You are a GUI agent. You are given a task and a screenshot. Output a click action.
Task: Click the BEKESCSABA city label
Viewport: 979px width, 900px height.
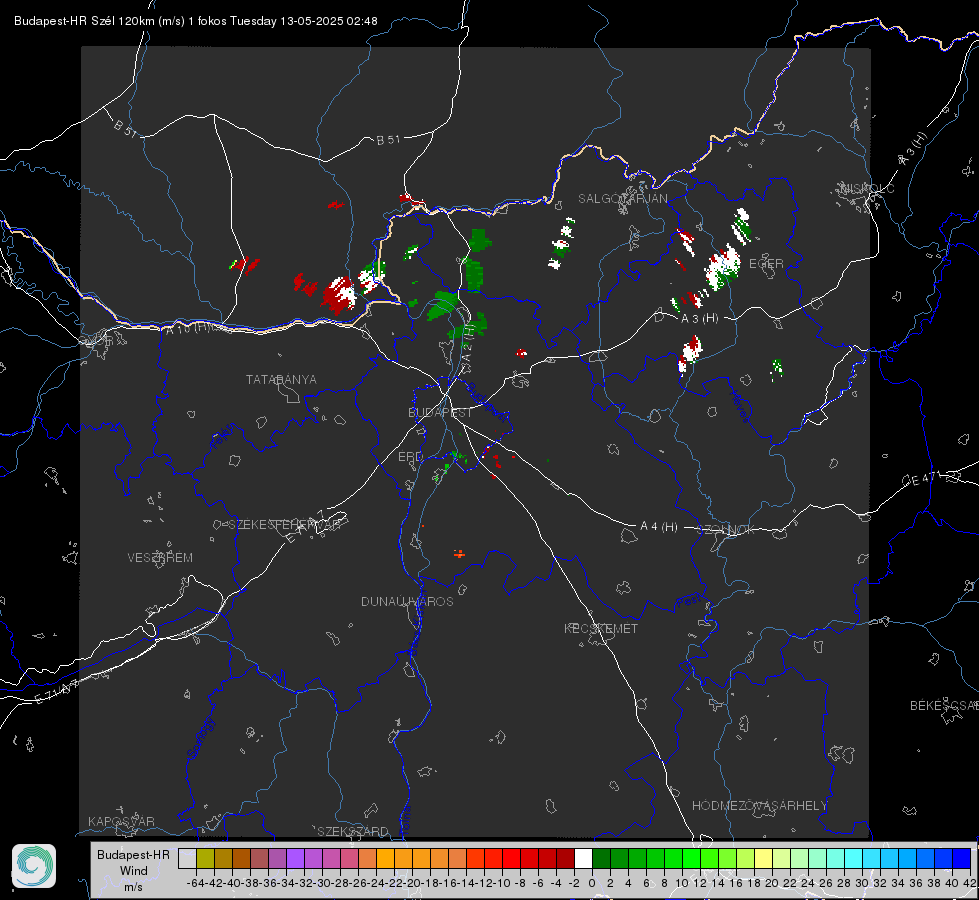point(944,705)
